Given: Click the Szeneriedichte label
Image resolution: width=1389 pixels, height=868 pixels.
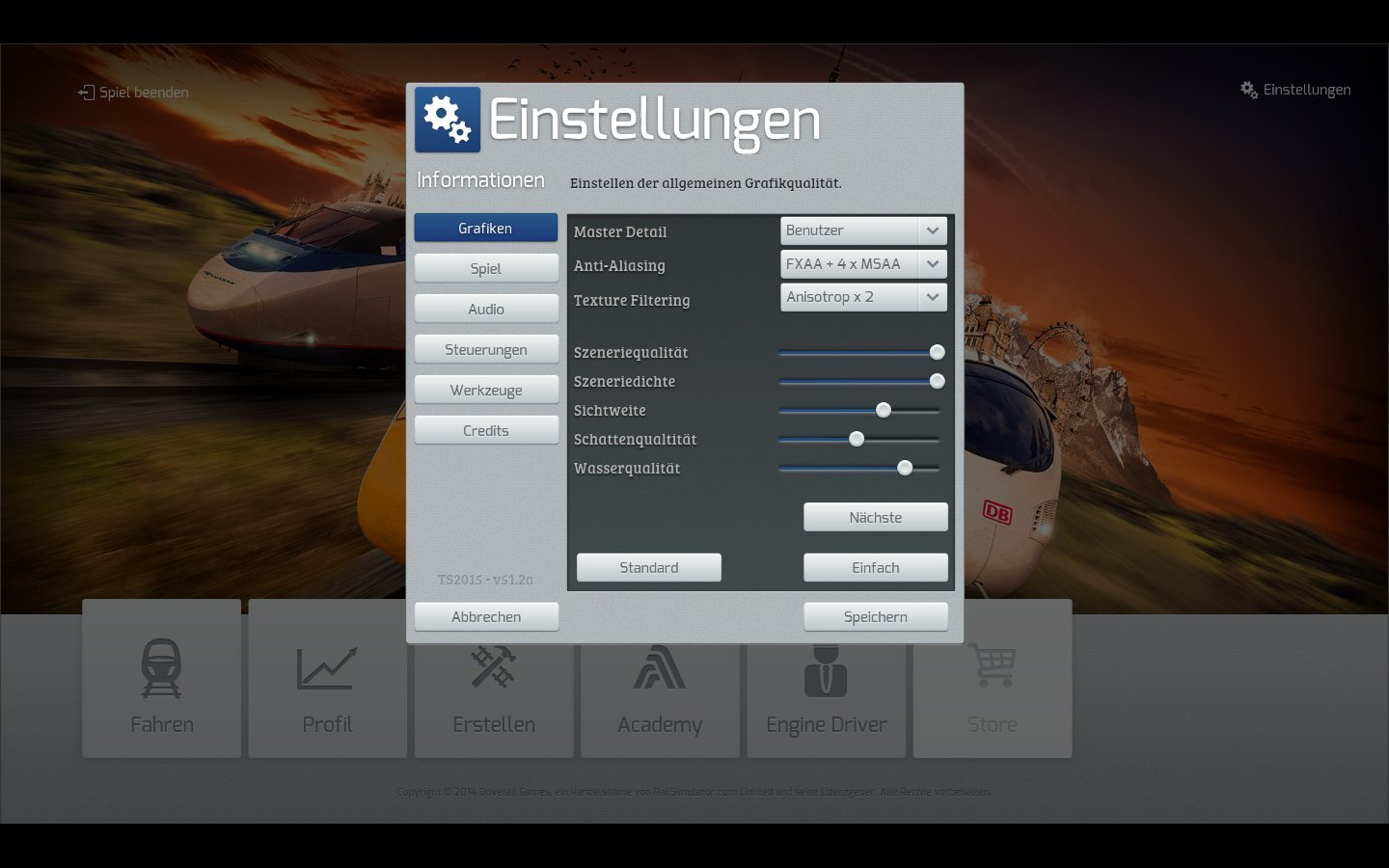Looking at the screenshot, I should coord(624,381).
